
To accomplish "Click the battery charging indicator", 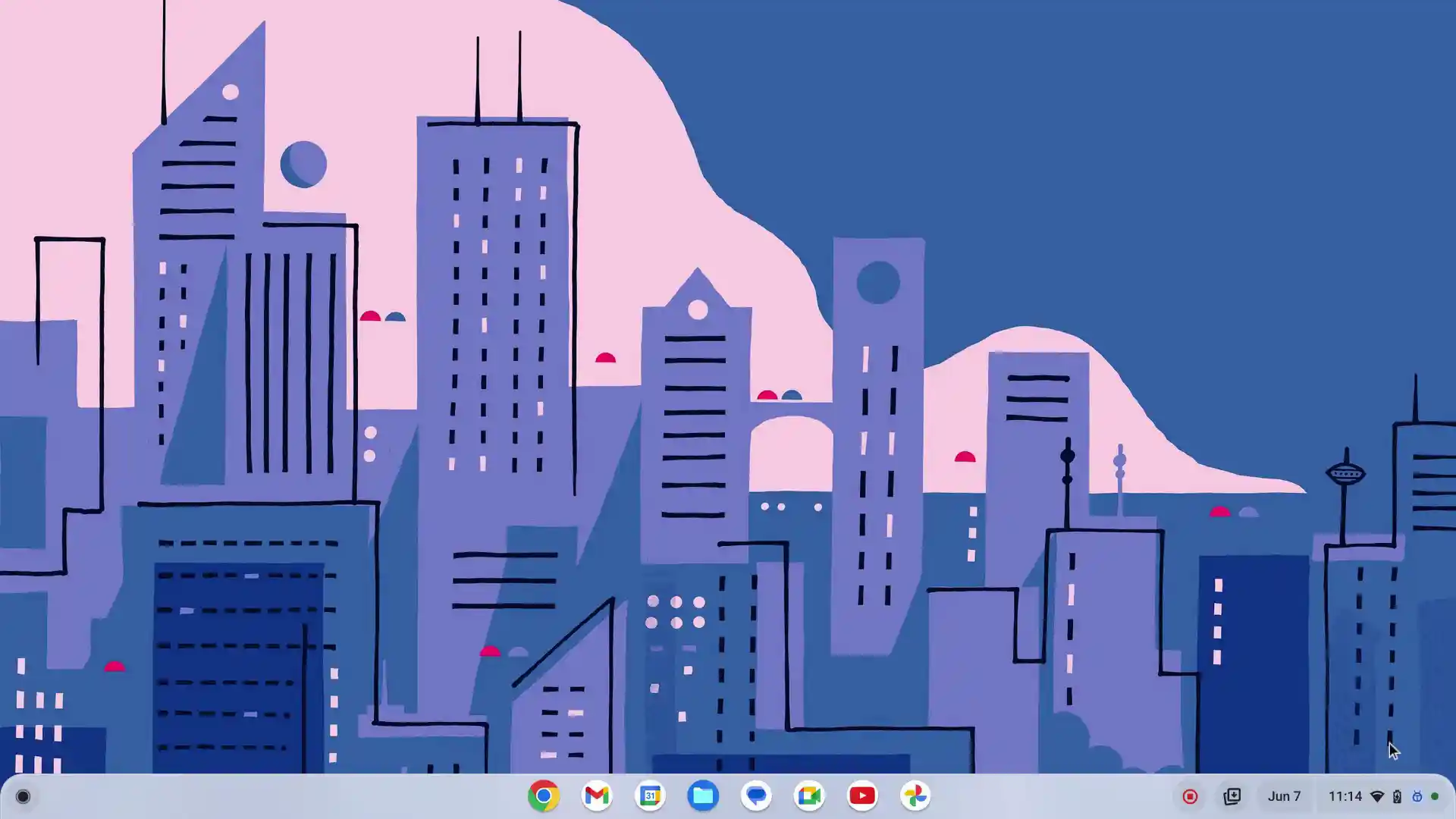I will pyautogui.click(x=1397, y=797).
